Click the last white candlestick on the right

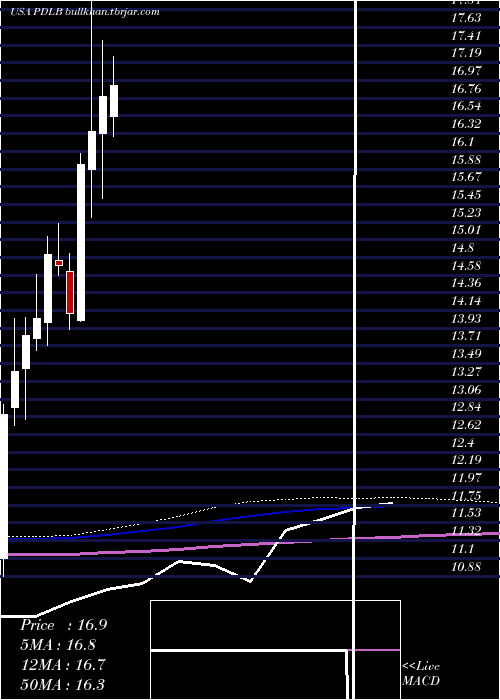coord(114,101)
